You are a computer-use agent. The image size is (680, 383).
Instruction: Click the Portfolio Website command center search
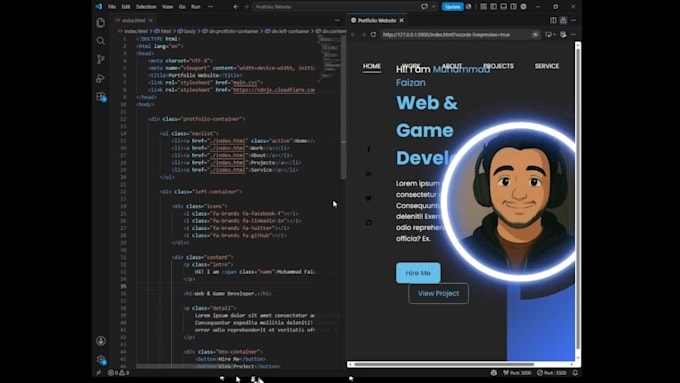pos(334,7)
